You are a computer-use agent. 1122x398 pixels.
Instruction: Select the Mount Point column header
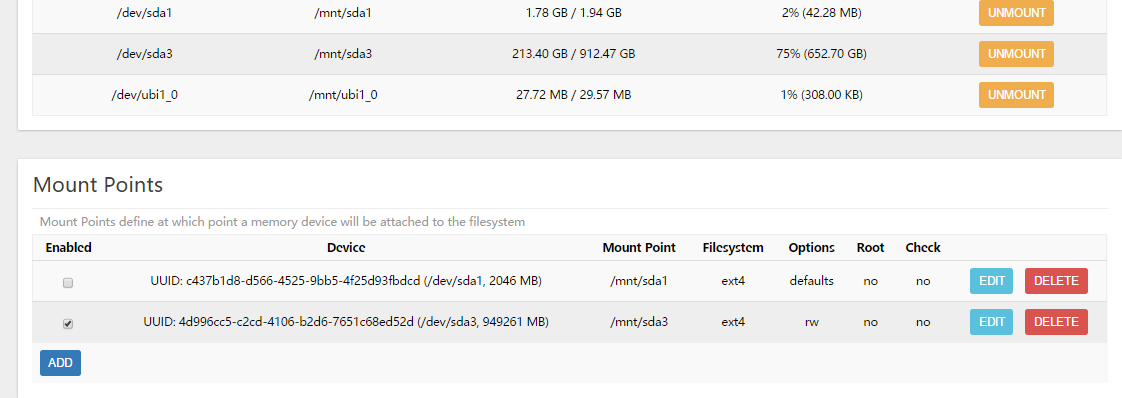pos(639,248)
